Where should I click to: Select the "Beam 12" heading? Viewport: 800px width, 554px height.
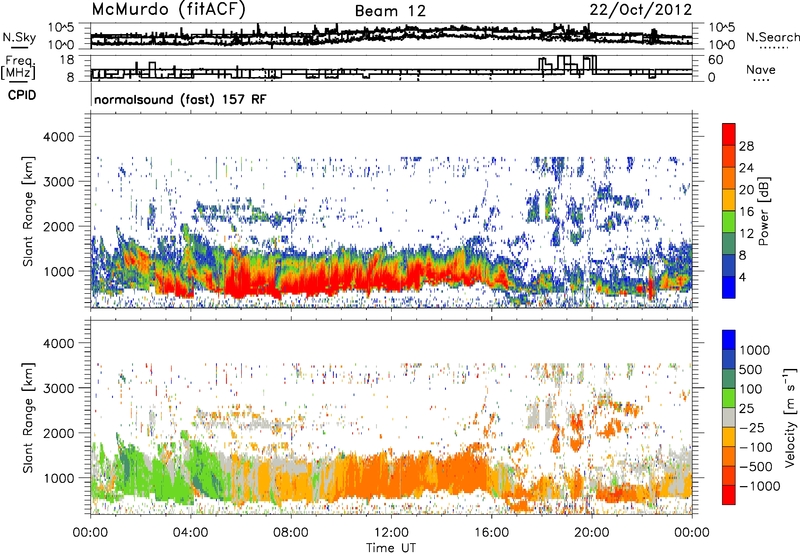pos(390,11)
